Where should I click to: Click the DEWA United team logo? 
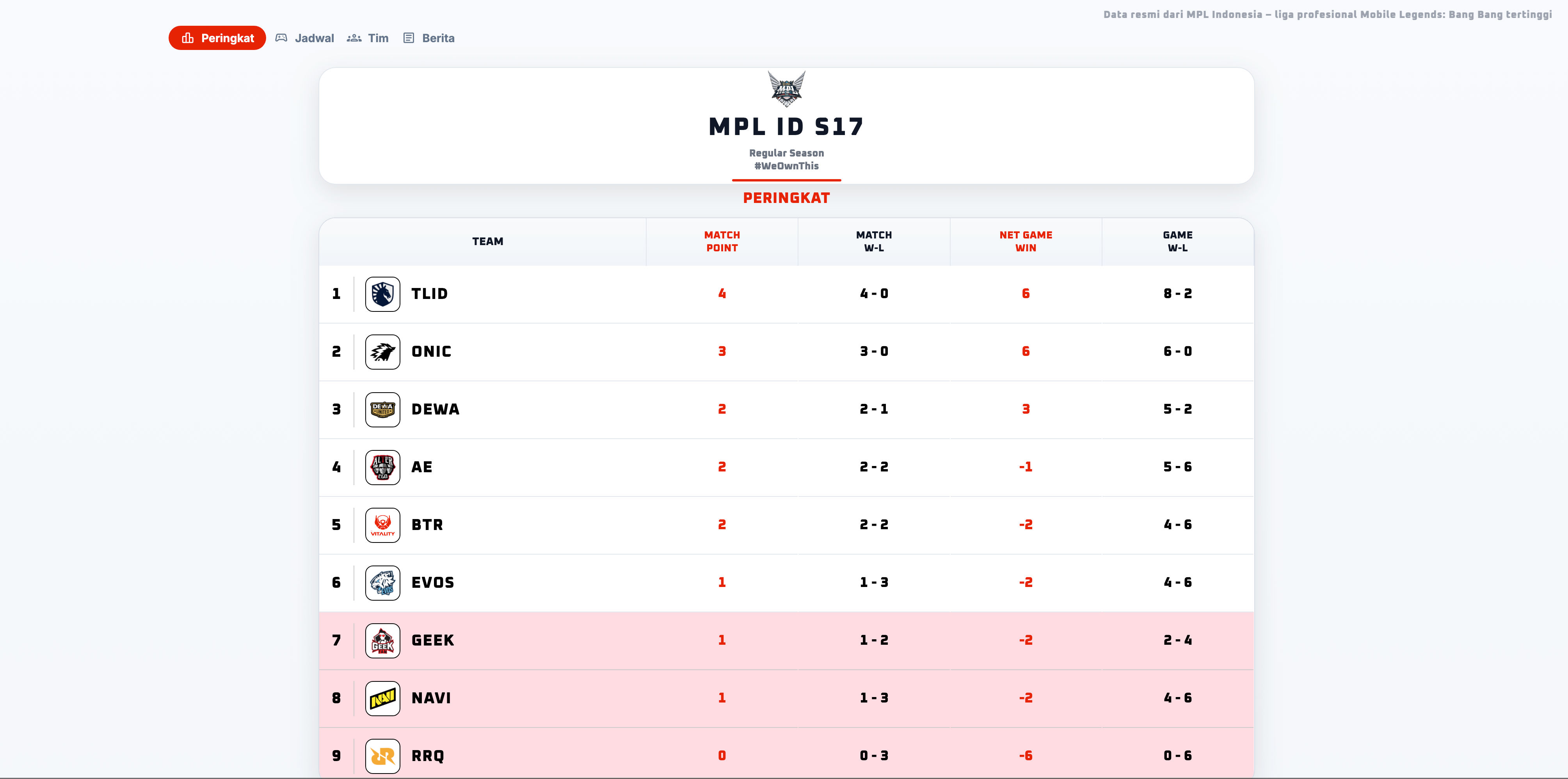[x=383, y=409]
